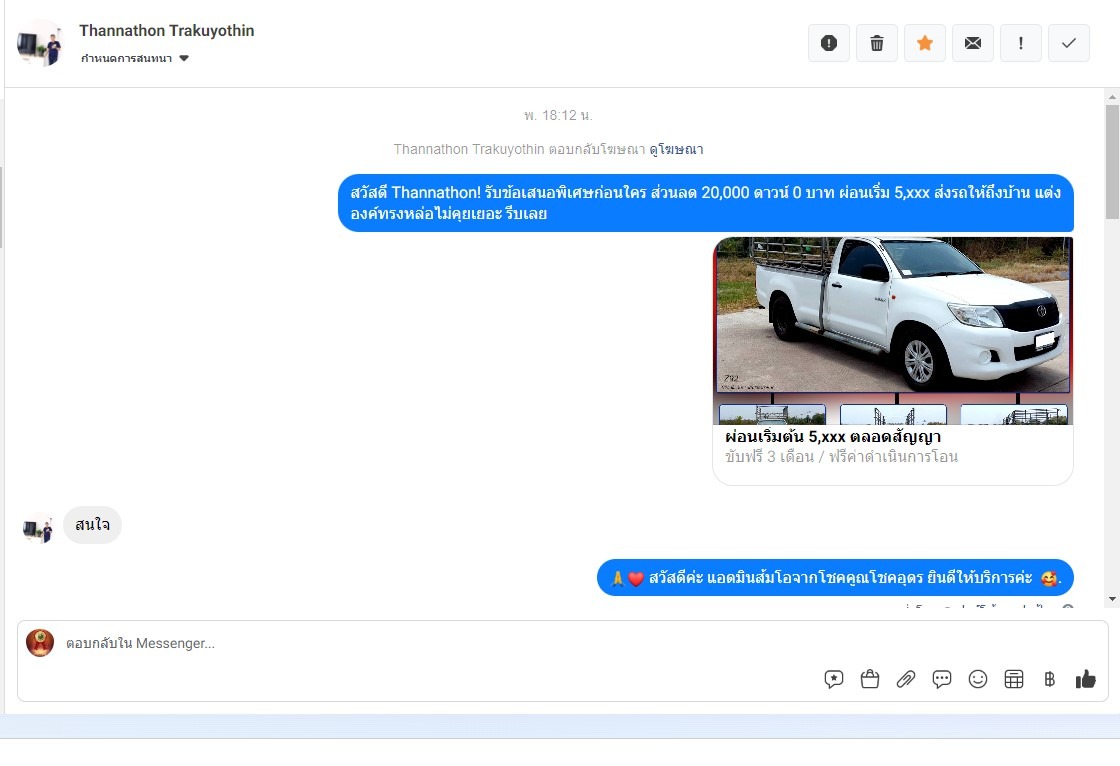Flag conversation with exclamation mark icon
This screenshot has width=1120, height=766.
point(1021,43)
